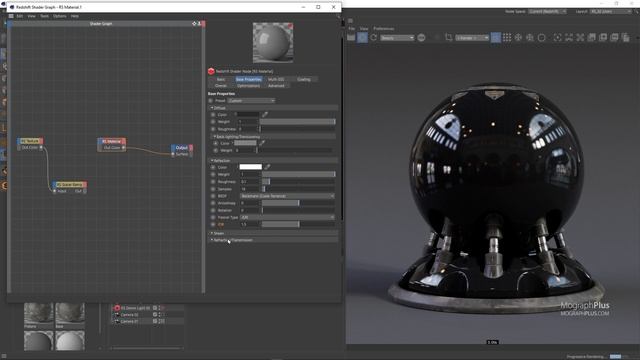
Task: Toggle the Rotation animation dot
Action: pos(213,210)
